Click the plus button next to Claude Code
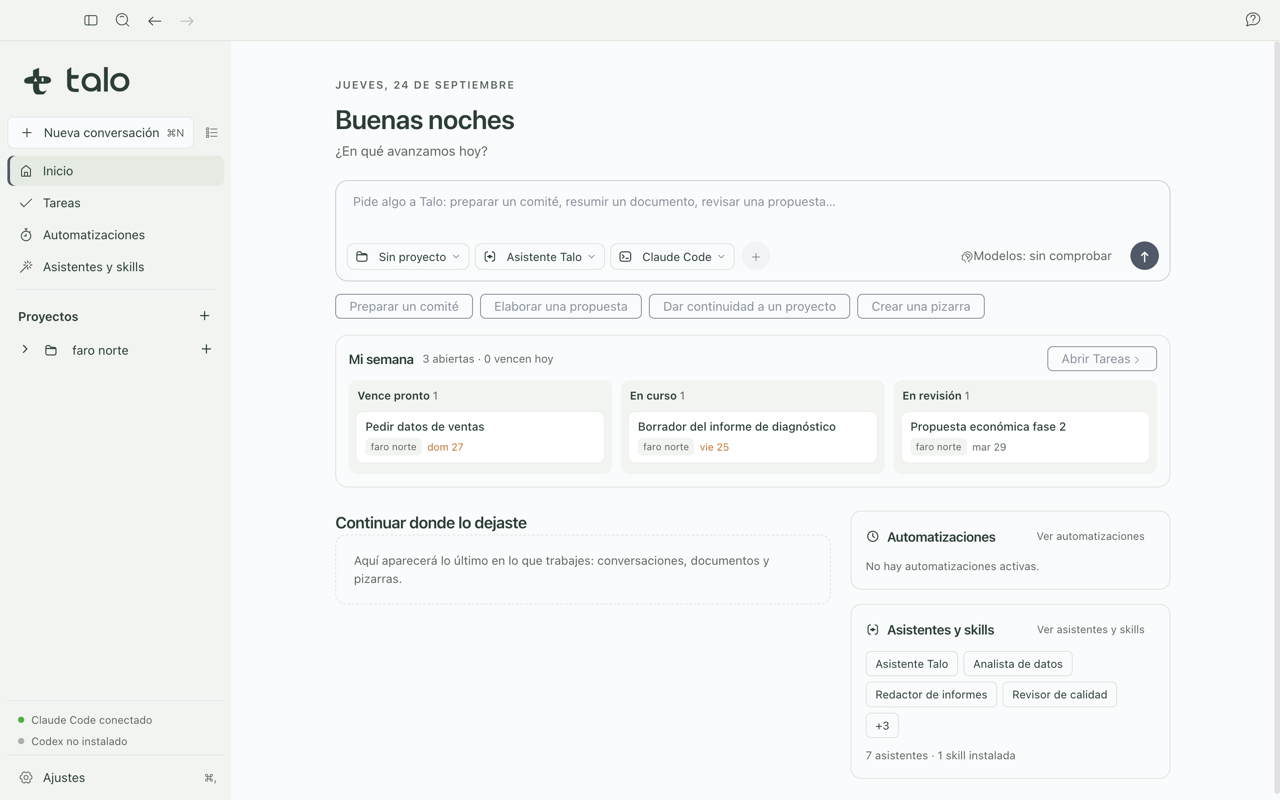The image size is (1280, 800). 756,257
